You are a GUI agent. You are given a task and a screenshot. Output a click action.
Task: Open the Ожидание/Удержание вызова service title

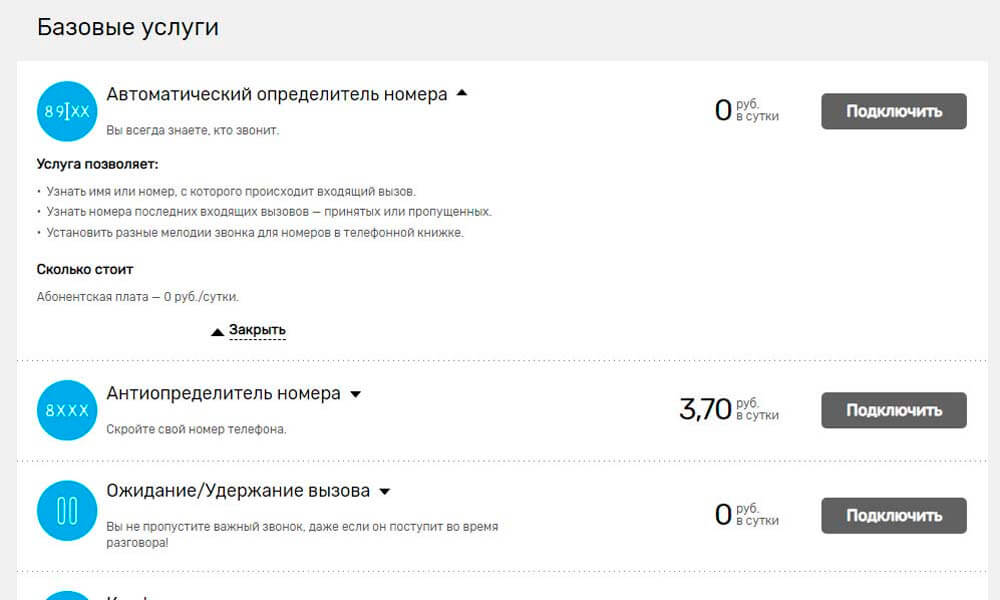pos(238,492)
